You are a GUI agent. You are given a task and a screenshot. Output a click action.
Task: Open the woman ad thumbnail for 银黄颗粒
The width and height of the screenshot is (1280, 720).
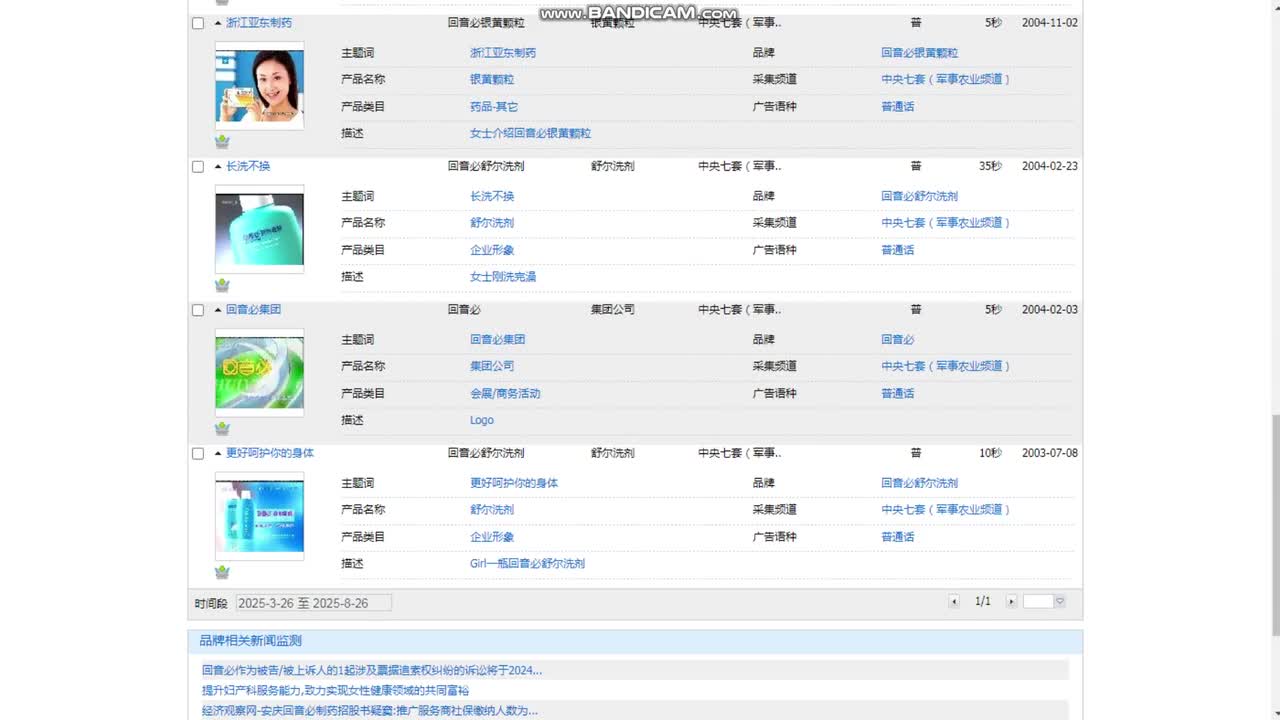click(x=260, y=86)
